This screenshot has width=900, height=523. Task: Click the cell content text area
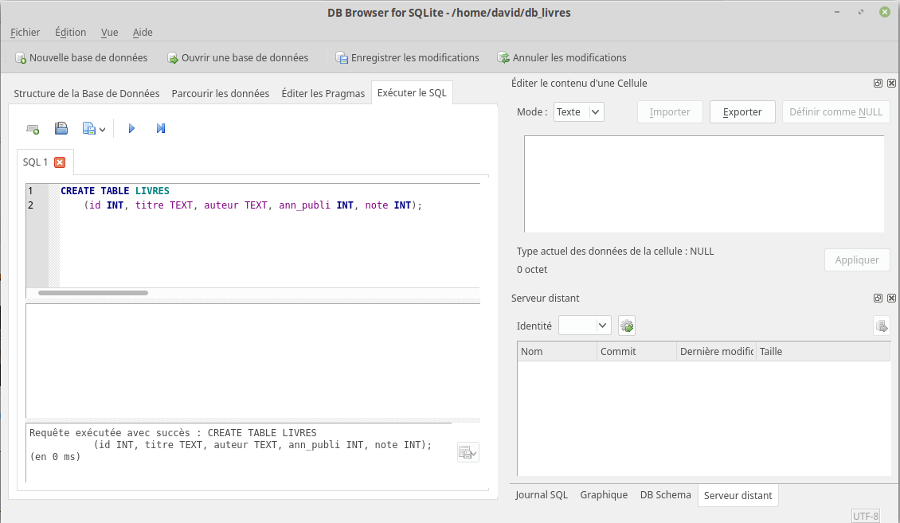point(704,183)
